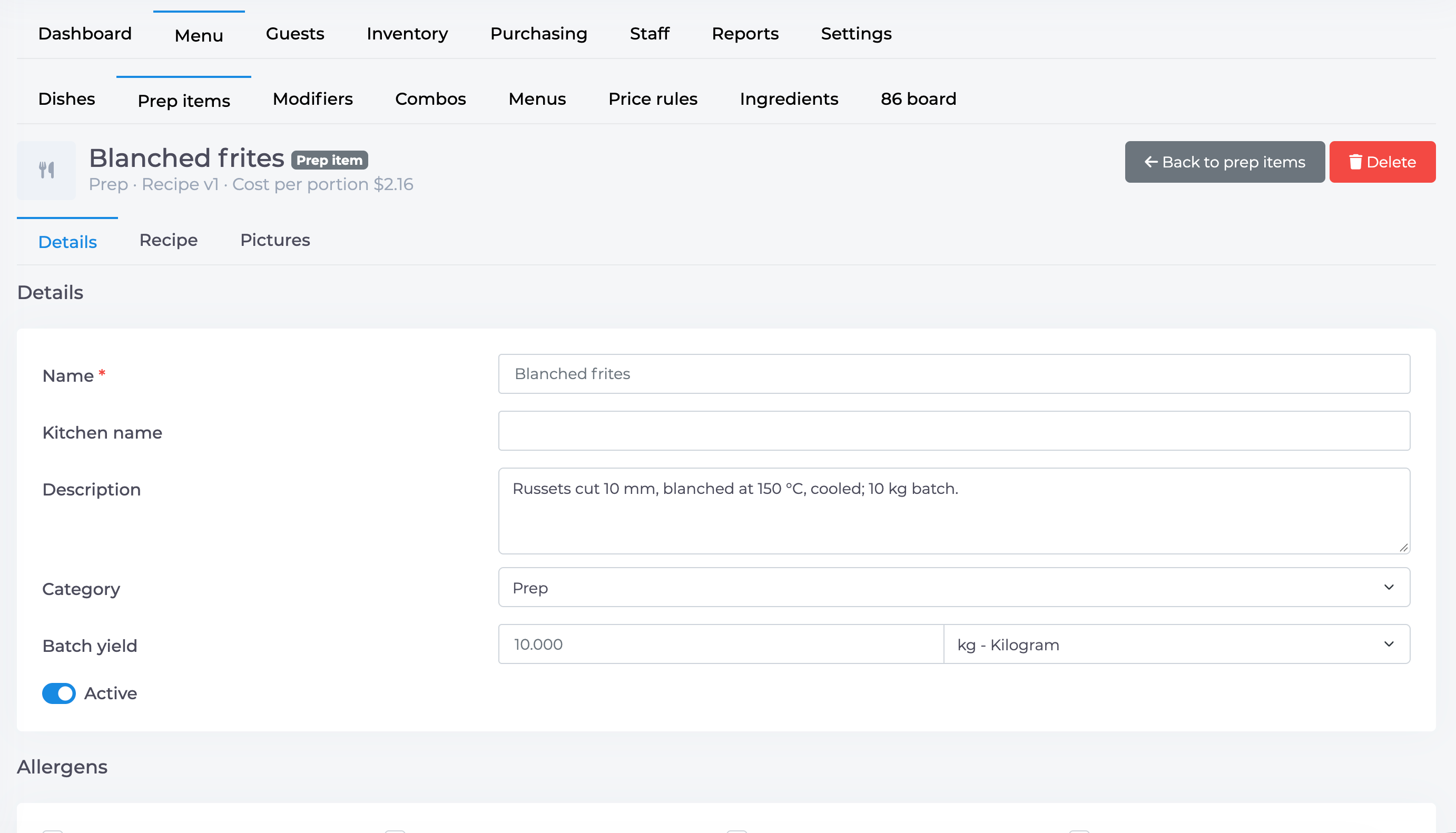This screenshot has width=1456, height=833.
Task: Toggle the Active switch off
Action: (59, 693)
